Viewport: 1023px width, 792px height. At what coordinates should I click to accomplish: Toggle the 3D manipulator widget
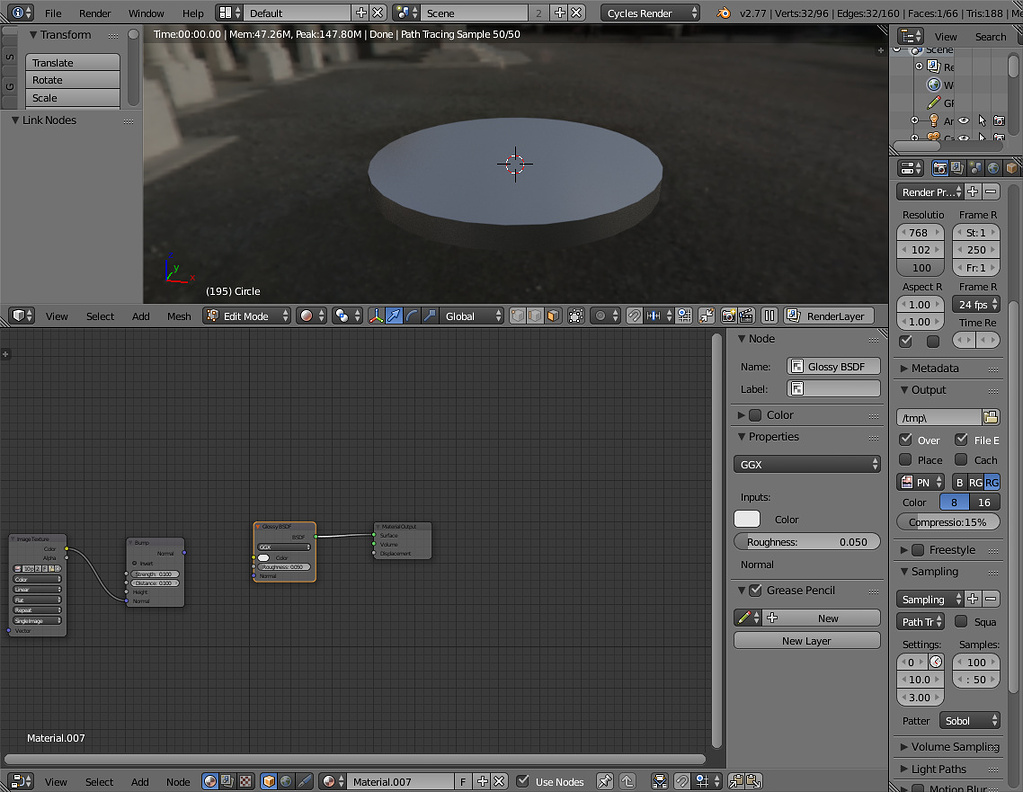pyautogui.click(x=376, y=316)
